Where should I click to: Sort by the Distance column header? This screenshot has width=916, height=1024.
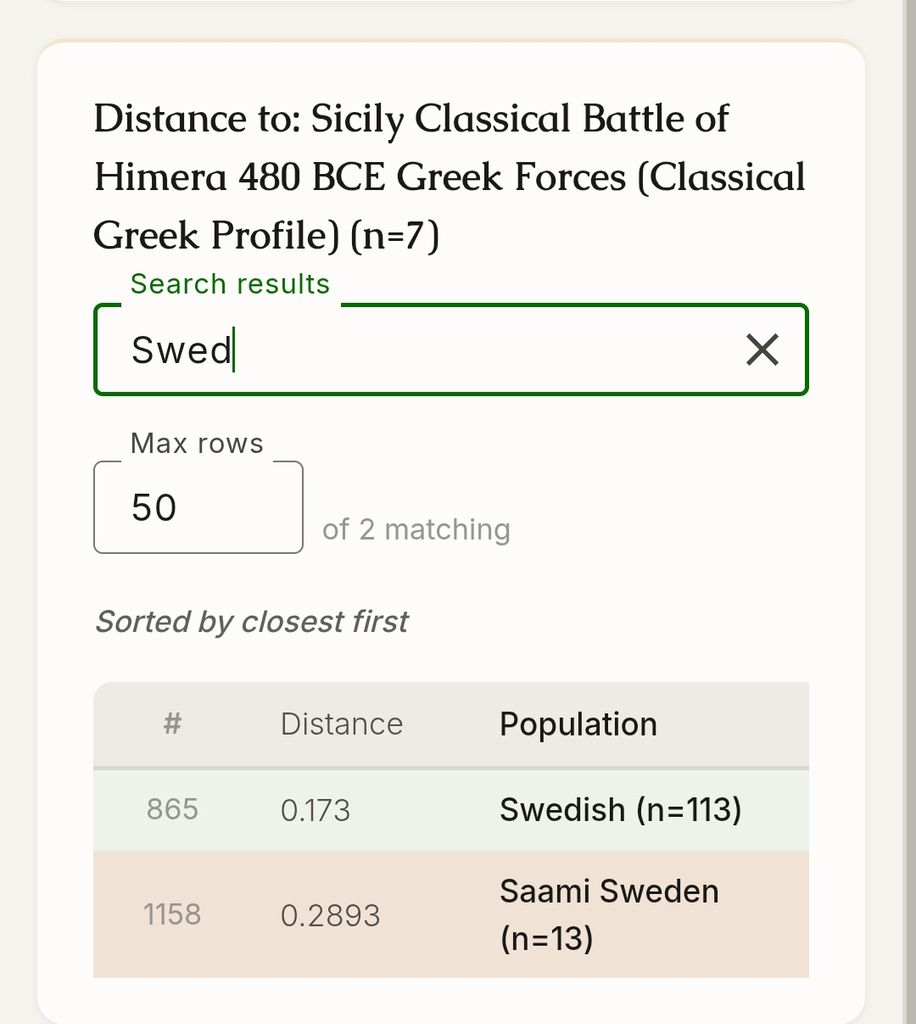tap(341, 724)
